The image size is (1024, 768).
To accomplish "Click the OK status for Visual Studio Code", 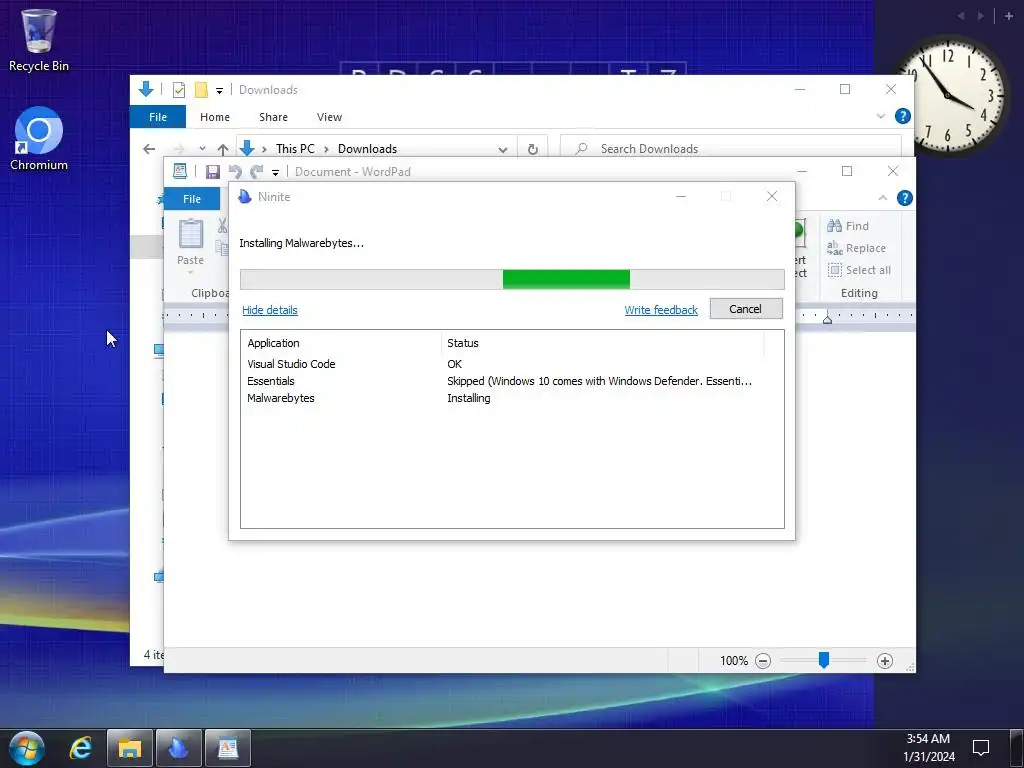I will tap(455, 364).
